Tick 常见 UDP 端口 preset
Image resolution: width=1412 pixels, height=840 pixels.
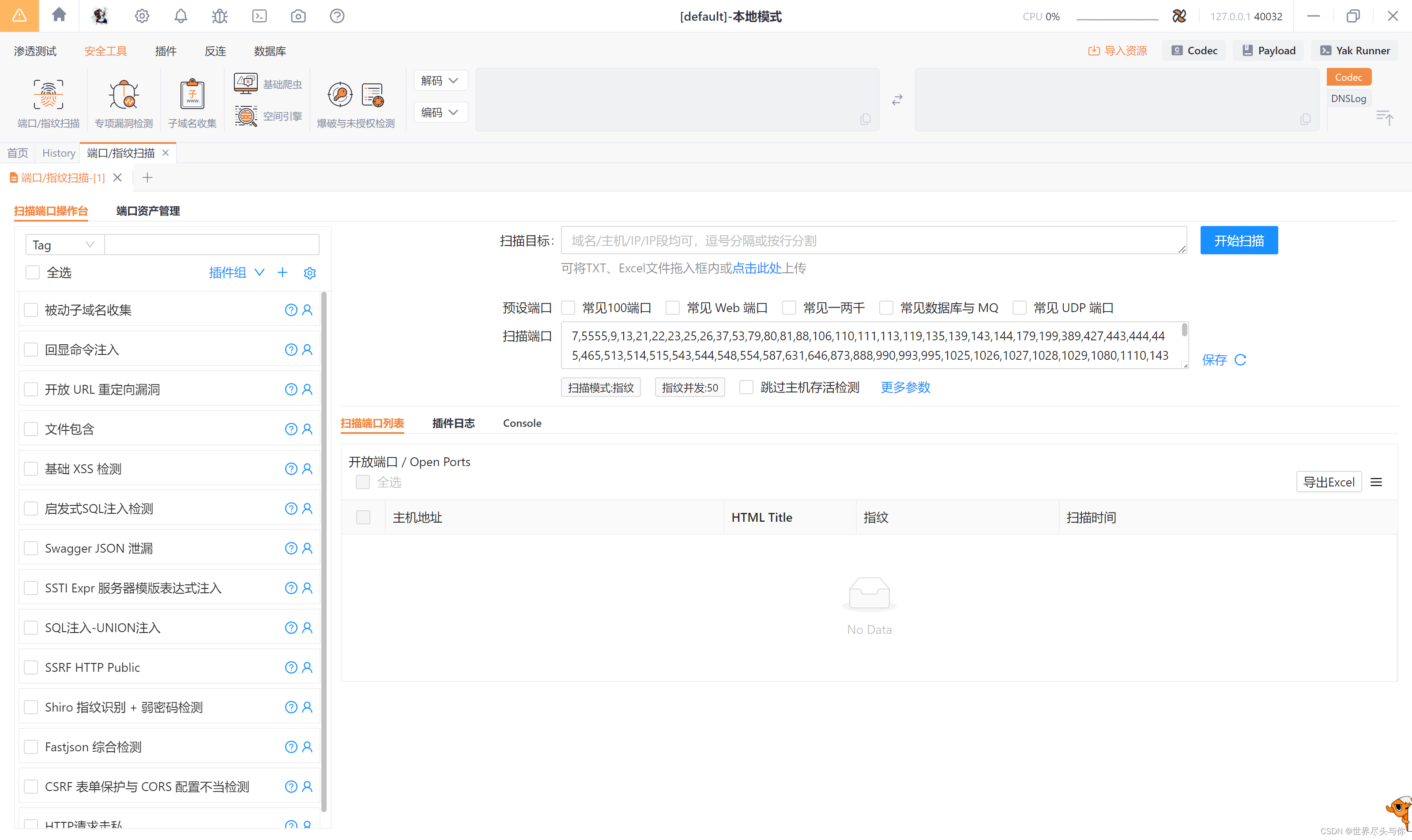click(x=1019, y=307)
